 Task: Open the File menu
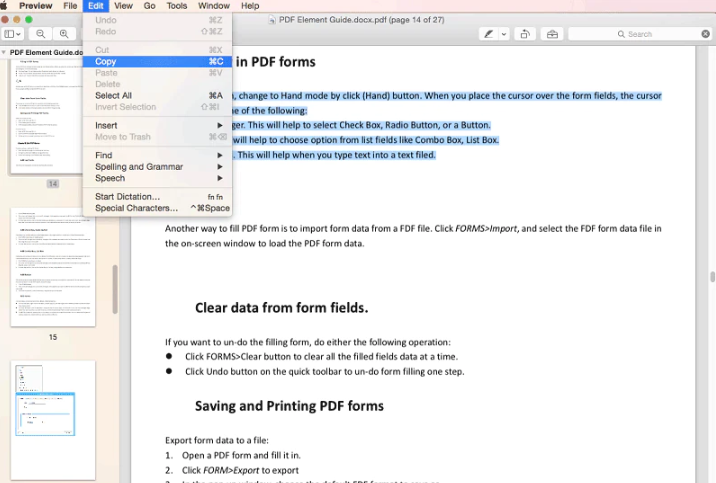(x=70, y=6)
